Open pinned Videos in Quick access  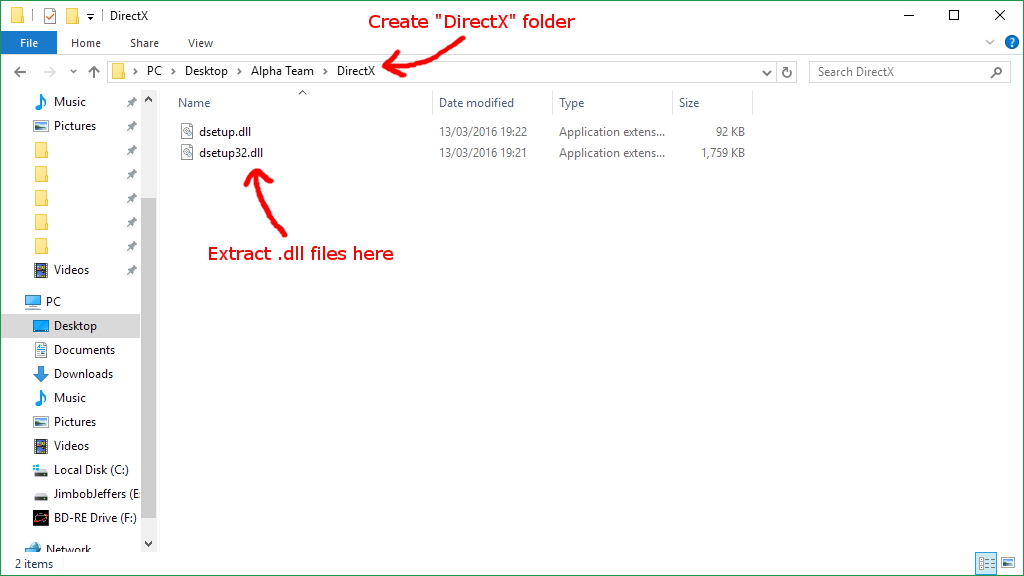pyautogui.click(x=71, y=270)
